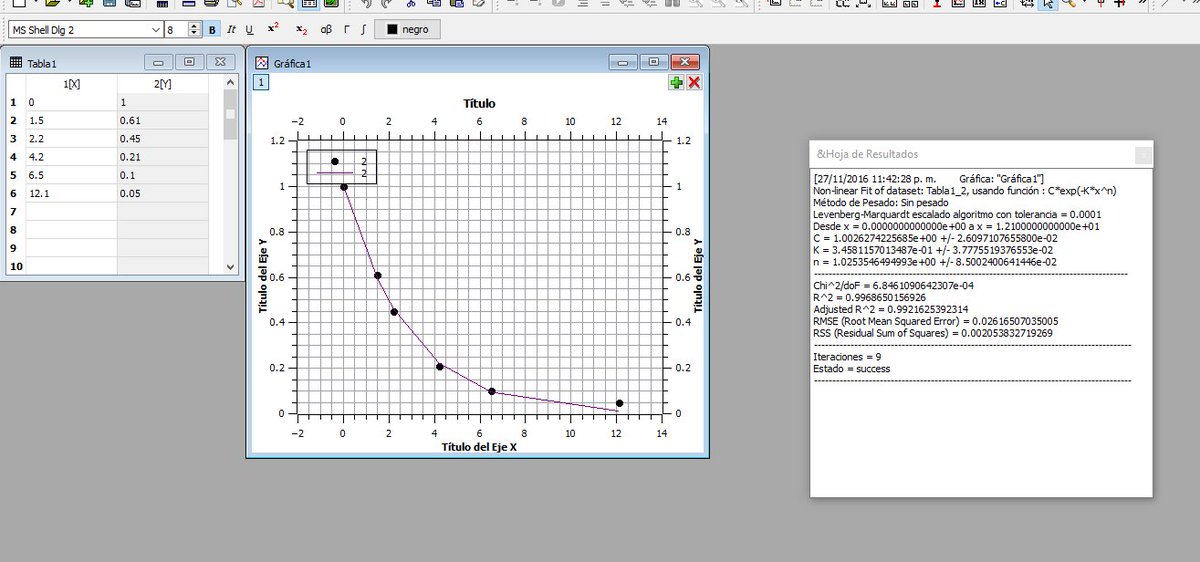Insert lowercase Greek letters with the αβ icon
1200x562 pixels.
(326, 30)
